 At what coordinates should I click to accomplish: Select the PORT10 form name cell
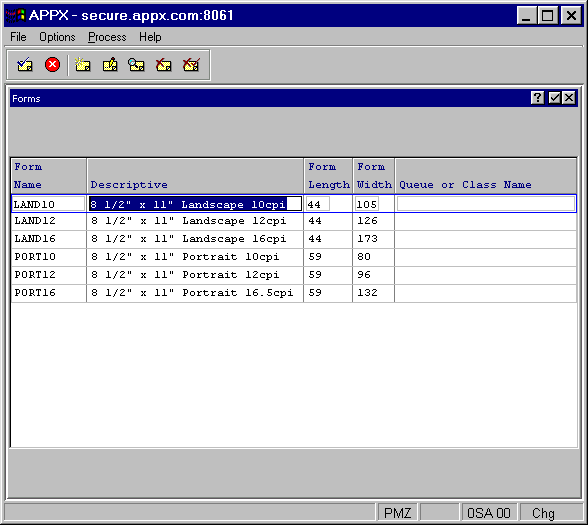[49, 257]
